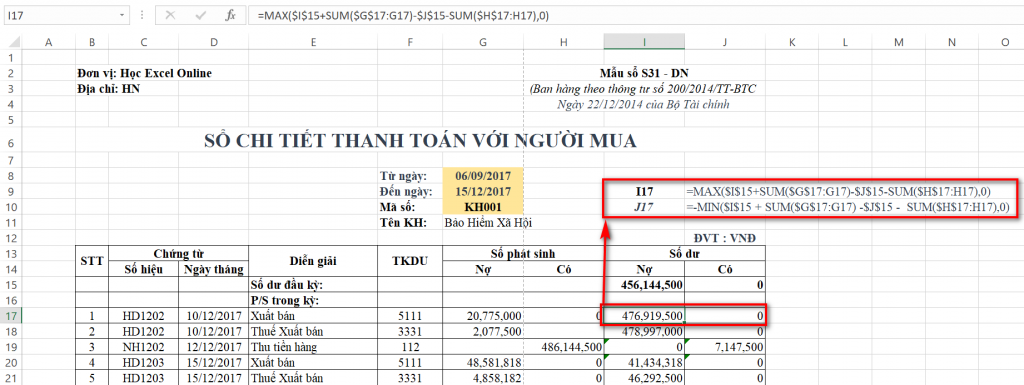The height and width of the screenshot is (385, 1024).
Task: Click the J17 formula note cell label
Action: click(x=645, y=208)
